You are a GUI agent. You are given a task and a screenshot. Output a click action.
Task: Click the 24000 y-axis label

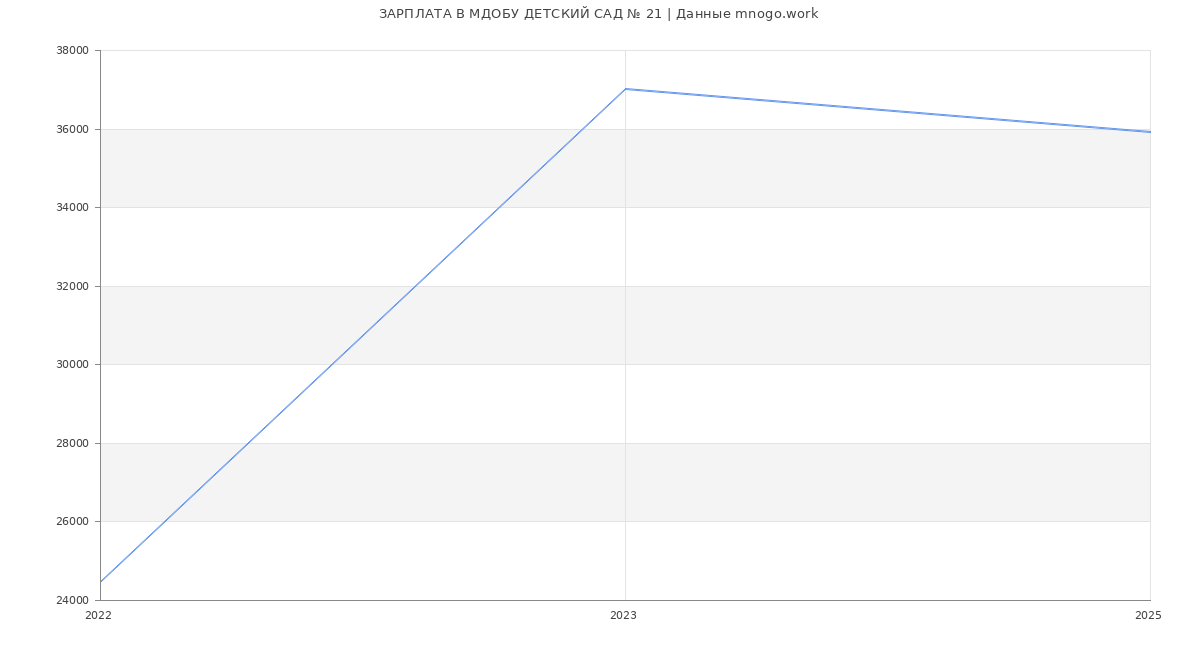click(73, 600)
